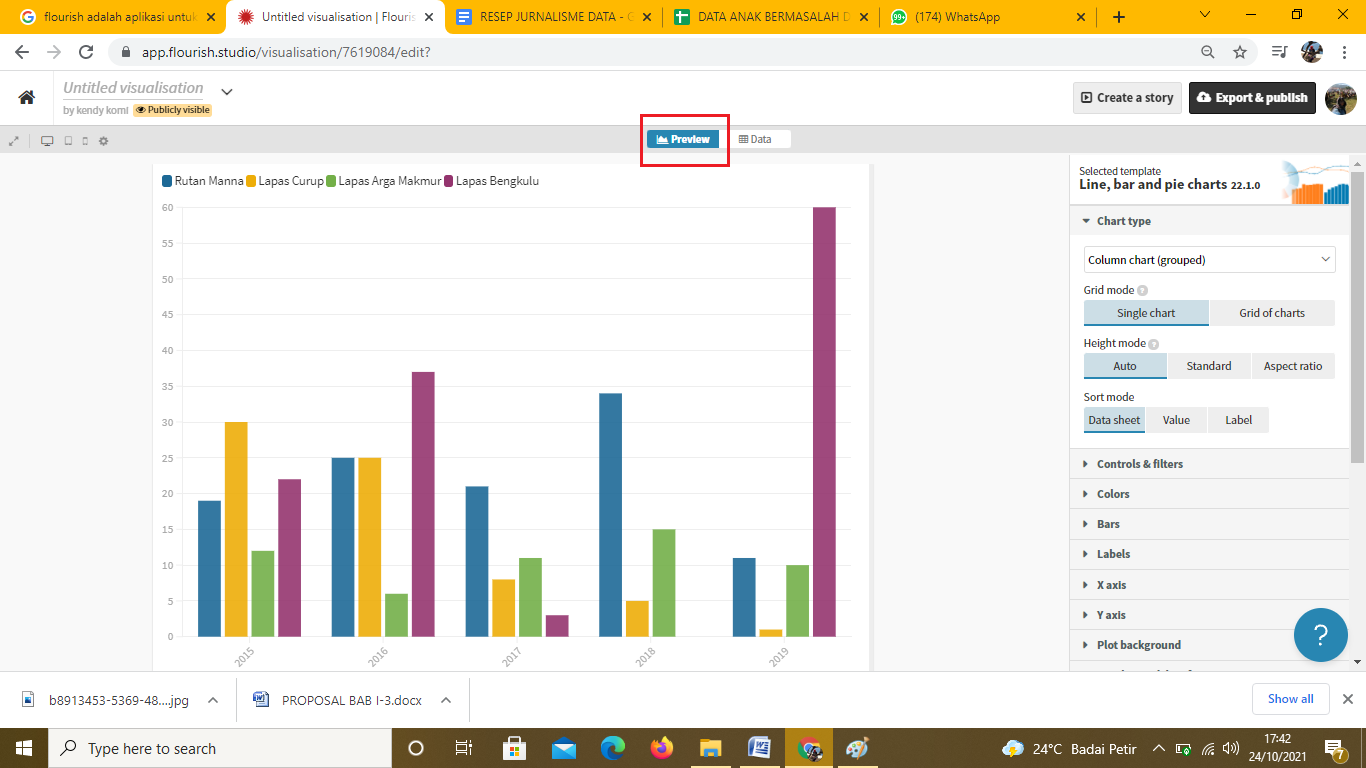Open the chart type dropdown
Image resolution: width=1366 pixels, height=768 pixels.
[x=1209, y=260]
